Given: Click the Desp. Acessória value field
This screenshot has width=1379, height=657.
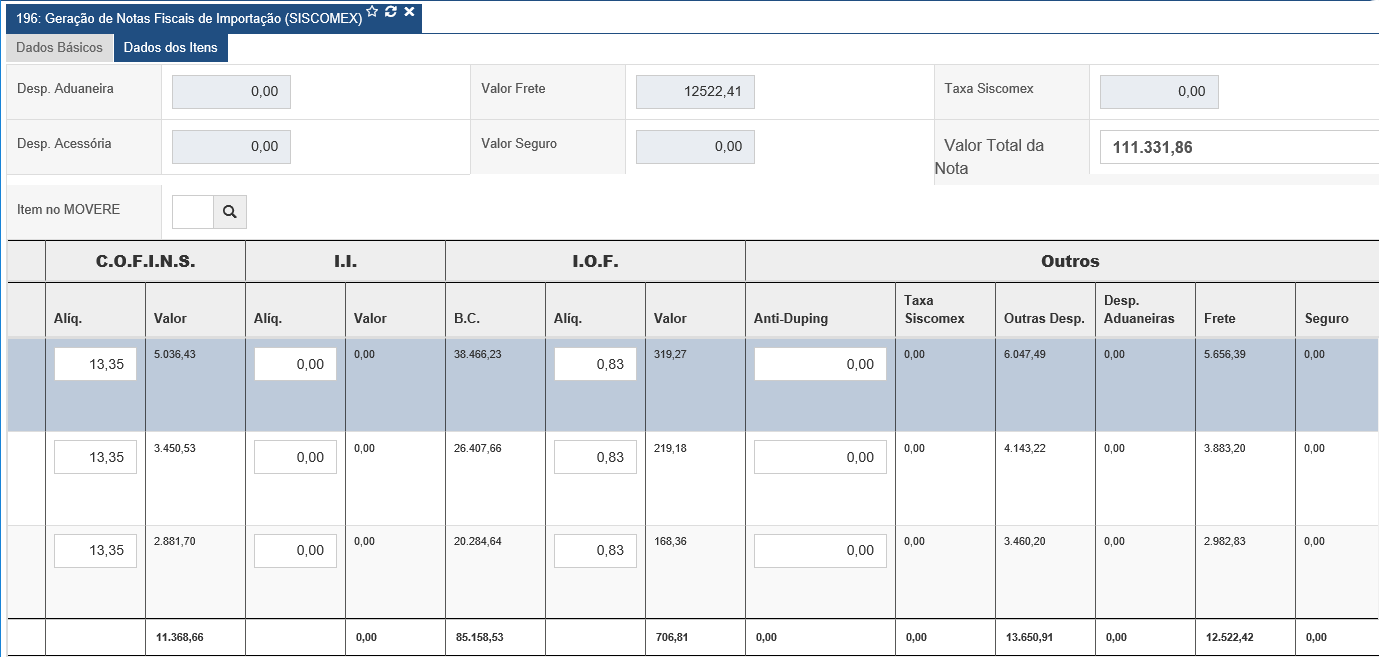Looking at the screenshot, I should pyautogui.click(x=232, y=147).
